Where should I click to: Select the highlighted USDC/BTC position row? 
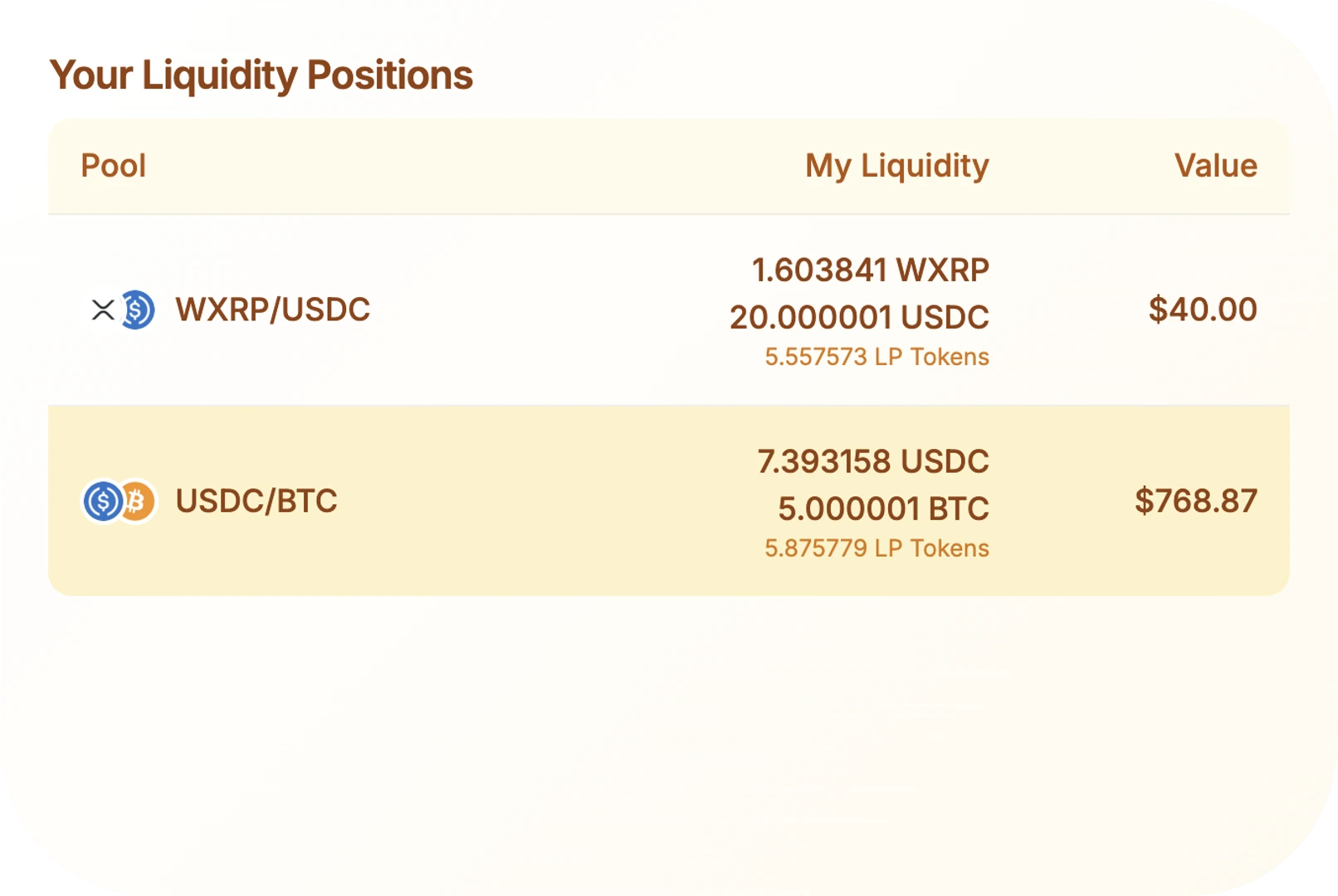pos(669,501)
